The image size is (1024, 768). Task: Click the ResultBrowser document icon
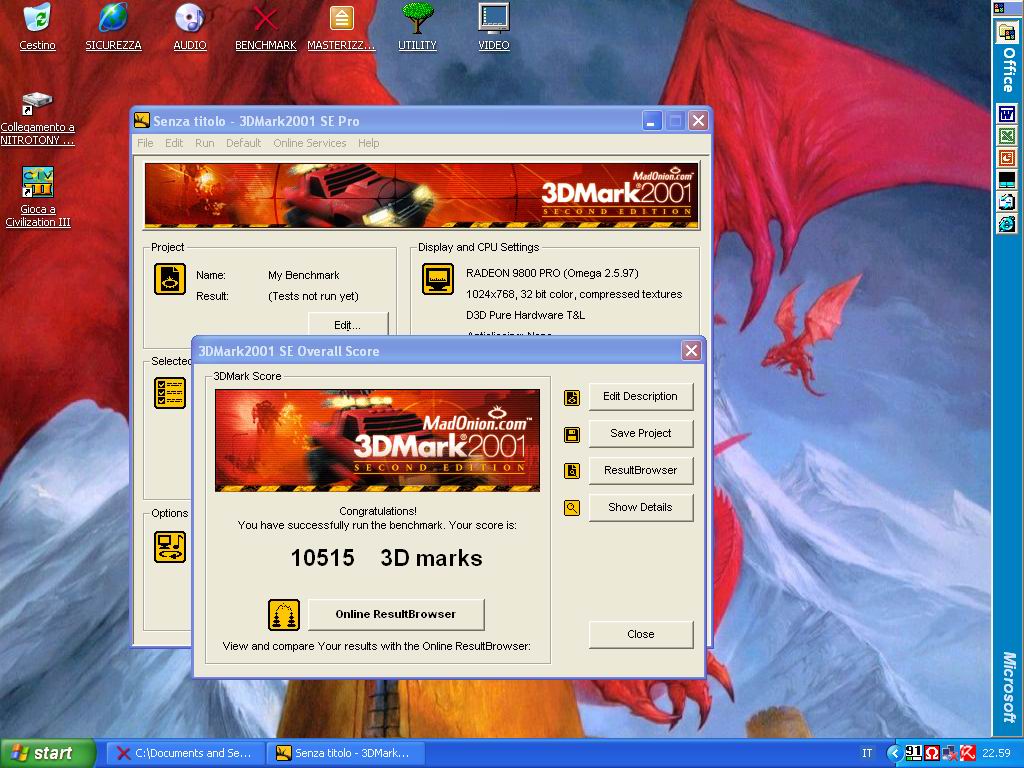(x=571, y=471)
